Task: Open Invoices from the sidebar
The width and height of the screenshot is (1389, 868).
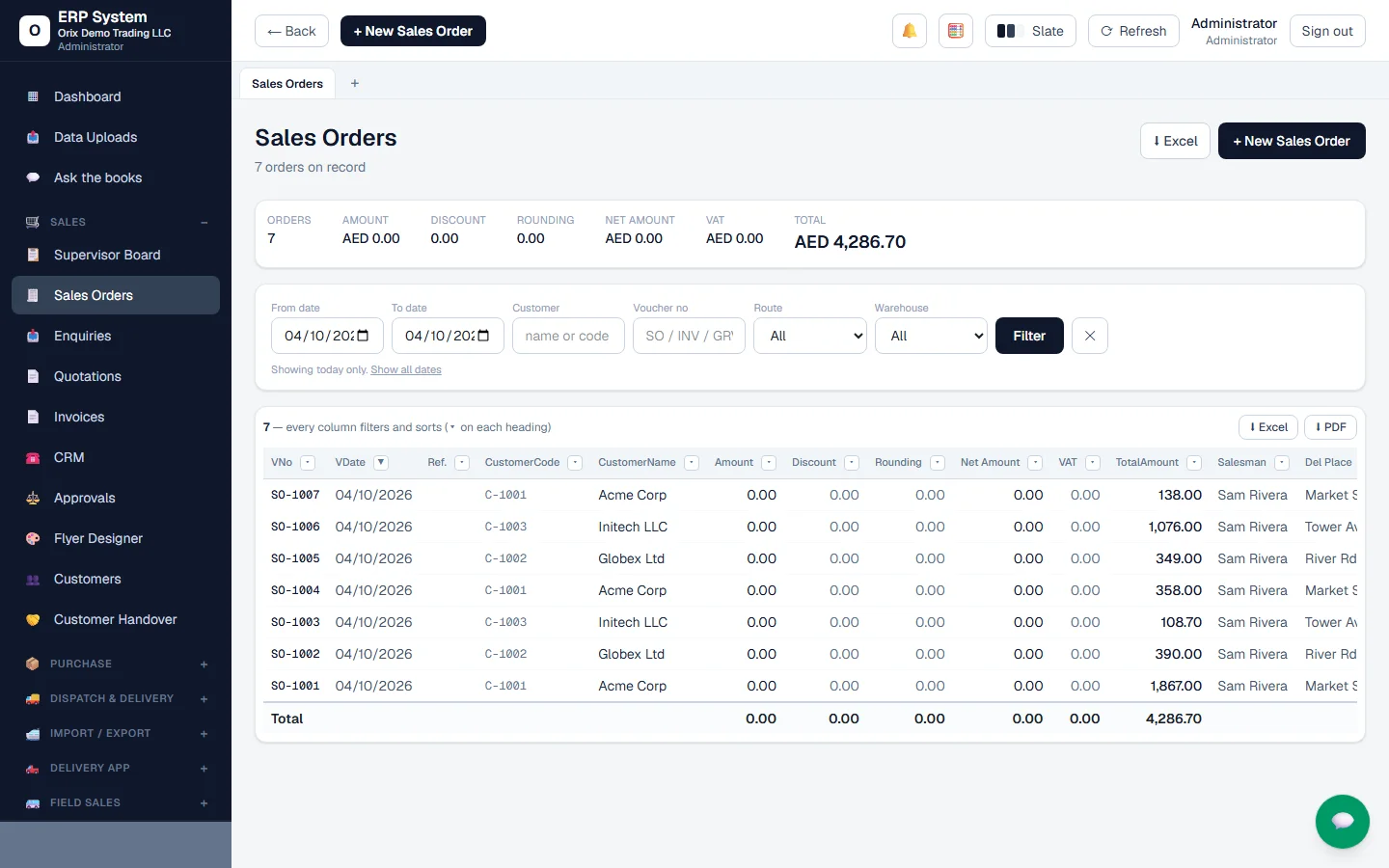Action: 116,417
